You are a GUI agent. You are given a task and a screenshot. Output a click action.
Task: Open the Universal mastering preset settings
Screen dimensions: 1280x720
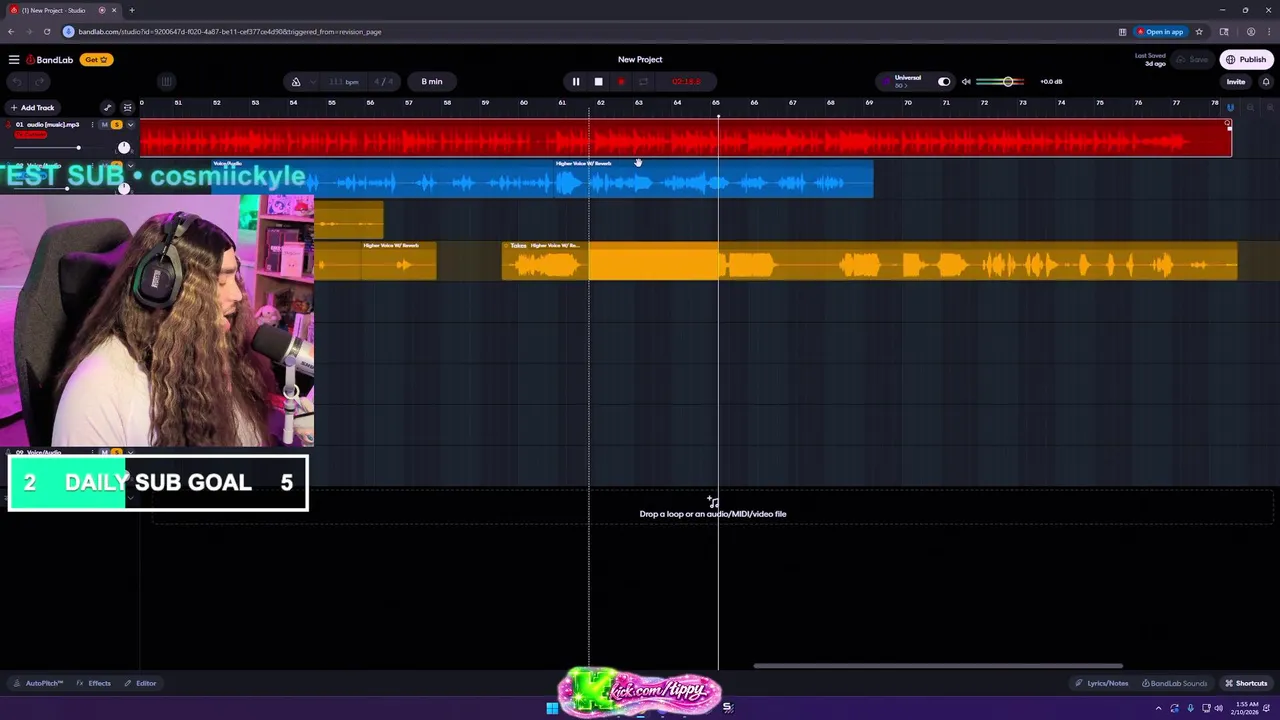907,81
